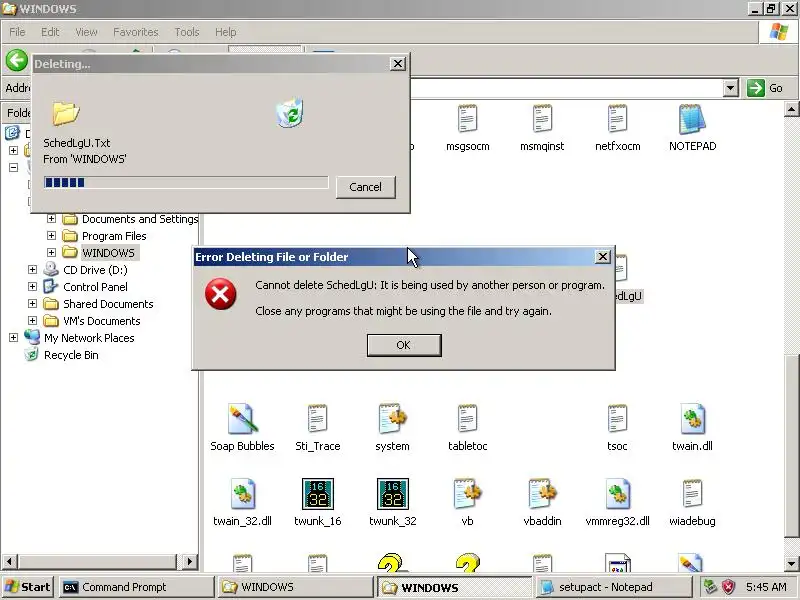The width and height of the screenshot is (800, 600).
Task: Select Documents and Settings in tree
Action: click(x=140, y=219)
